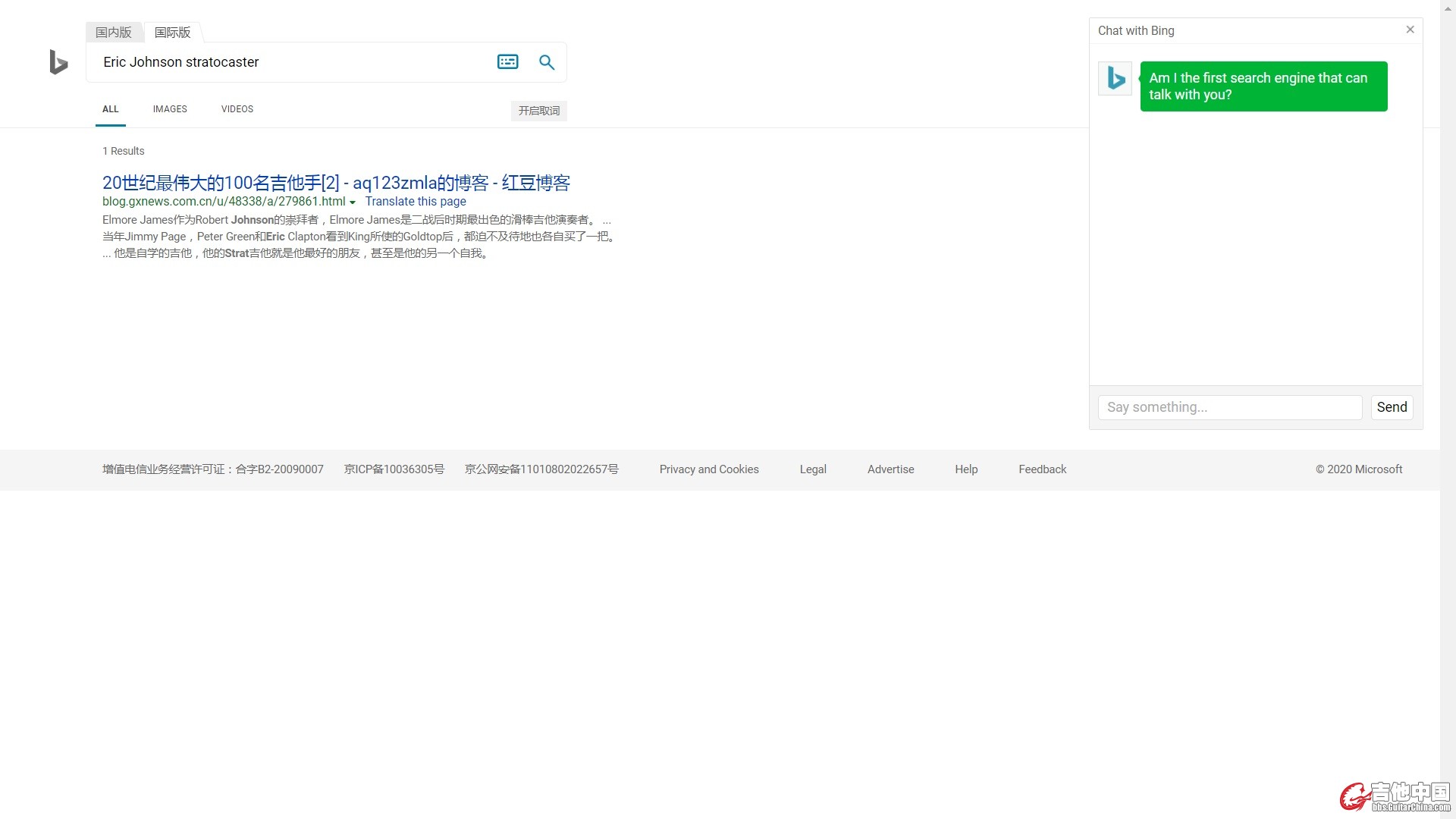Toggle the 开启取词 button
The height and width of the screenshot is (819, 1456).
click(x=538, y=111)
